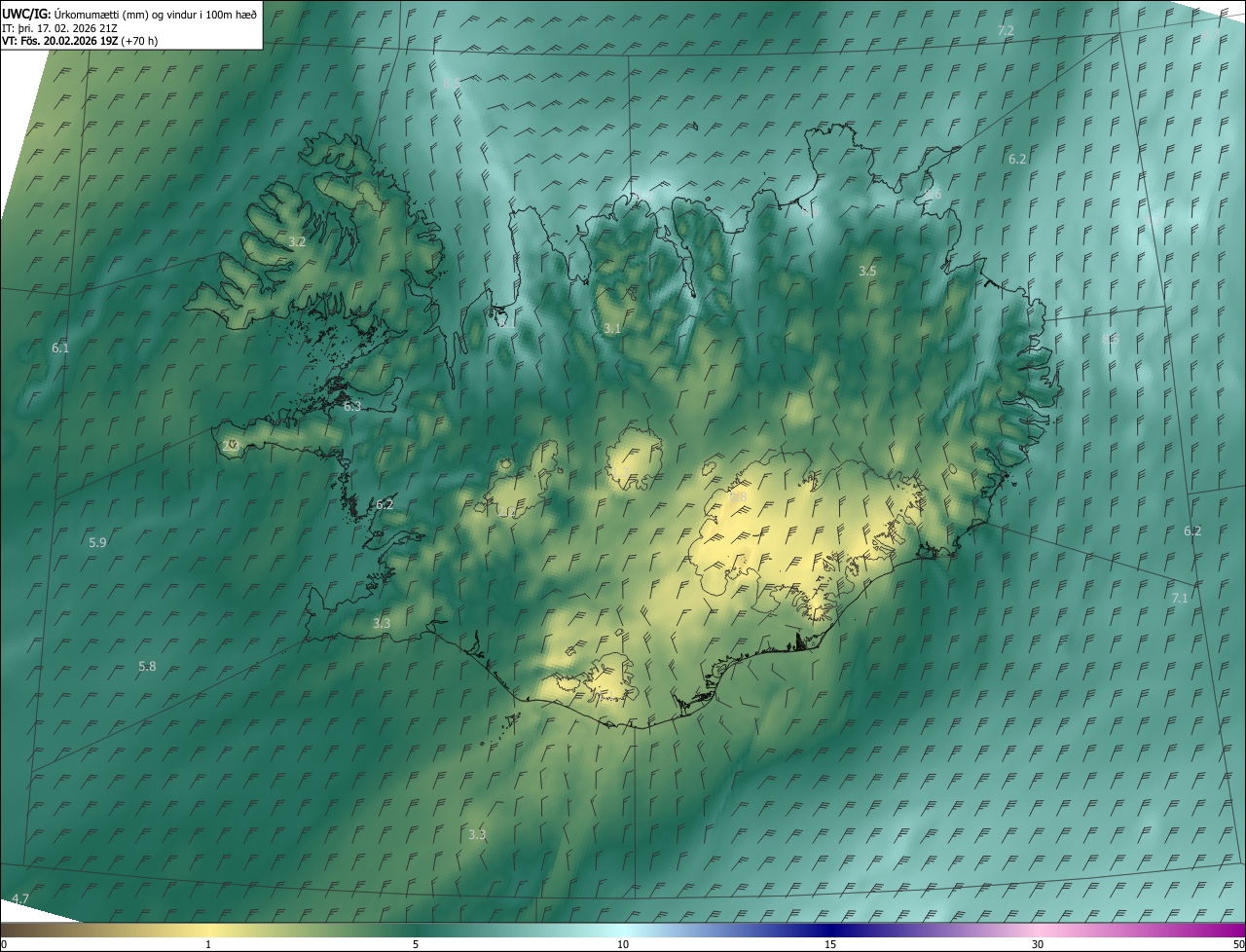Screen dimensions: 1246x952
Task: Select the valid time 'VT: Fös. 20.02.2026 19Z'
Action: pos(60,41)
